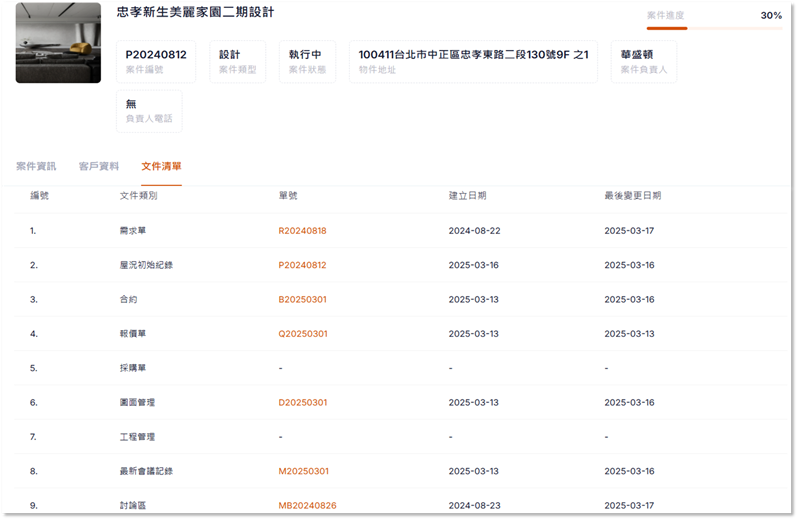Open the 屋況初始紀錄 link P20240812 in the table

pyautogui.click(x=302, y=265)
